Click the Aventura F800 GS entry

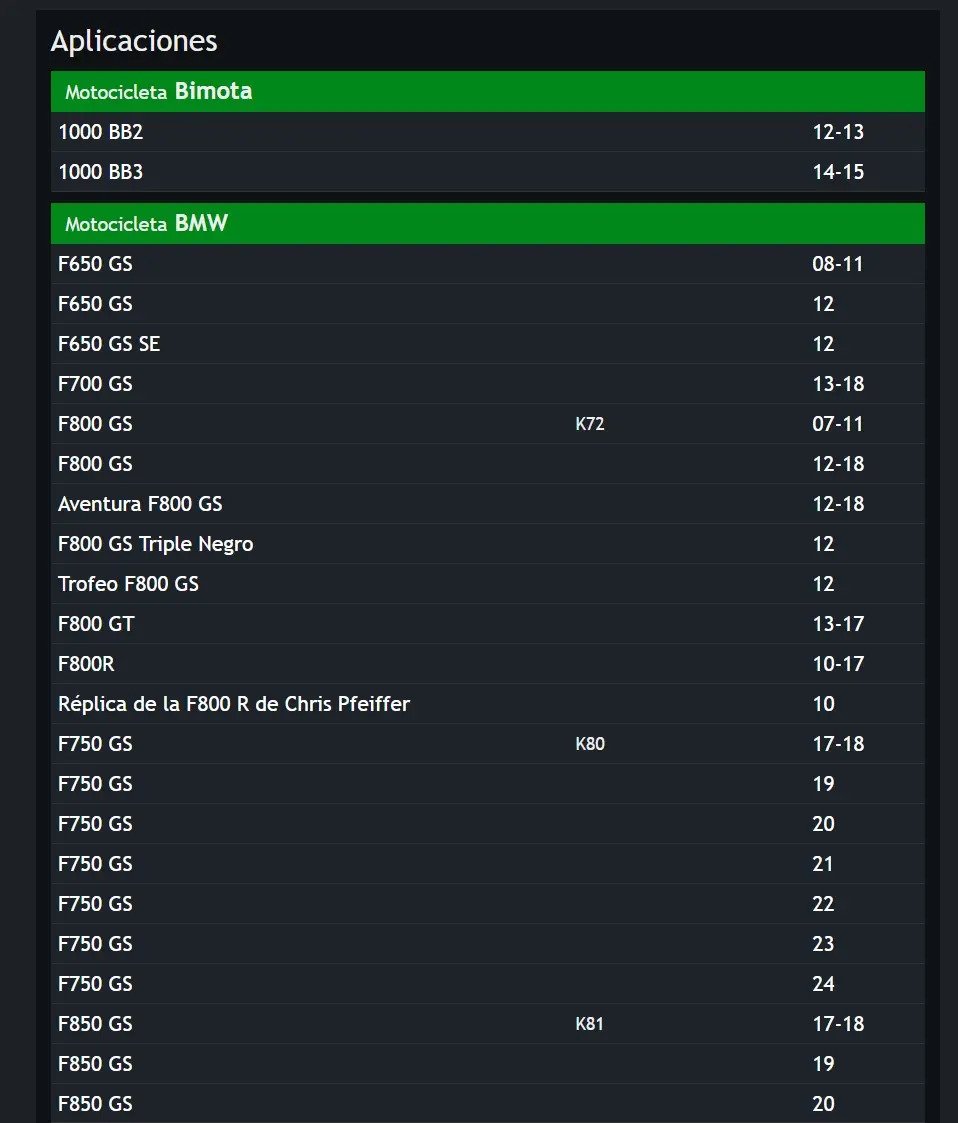click(x=488, y=504)
